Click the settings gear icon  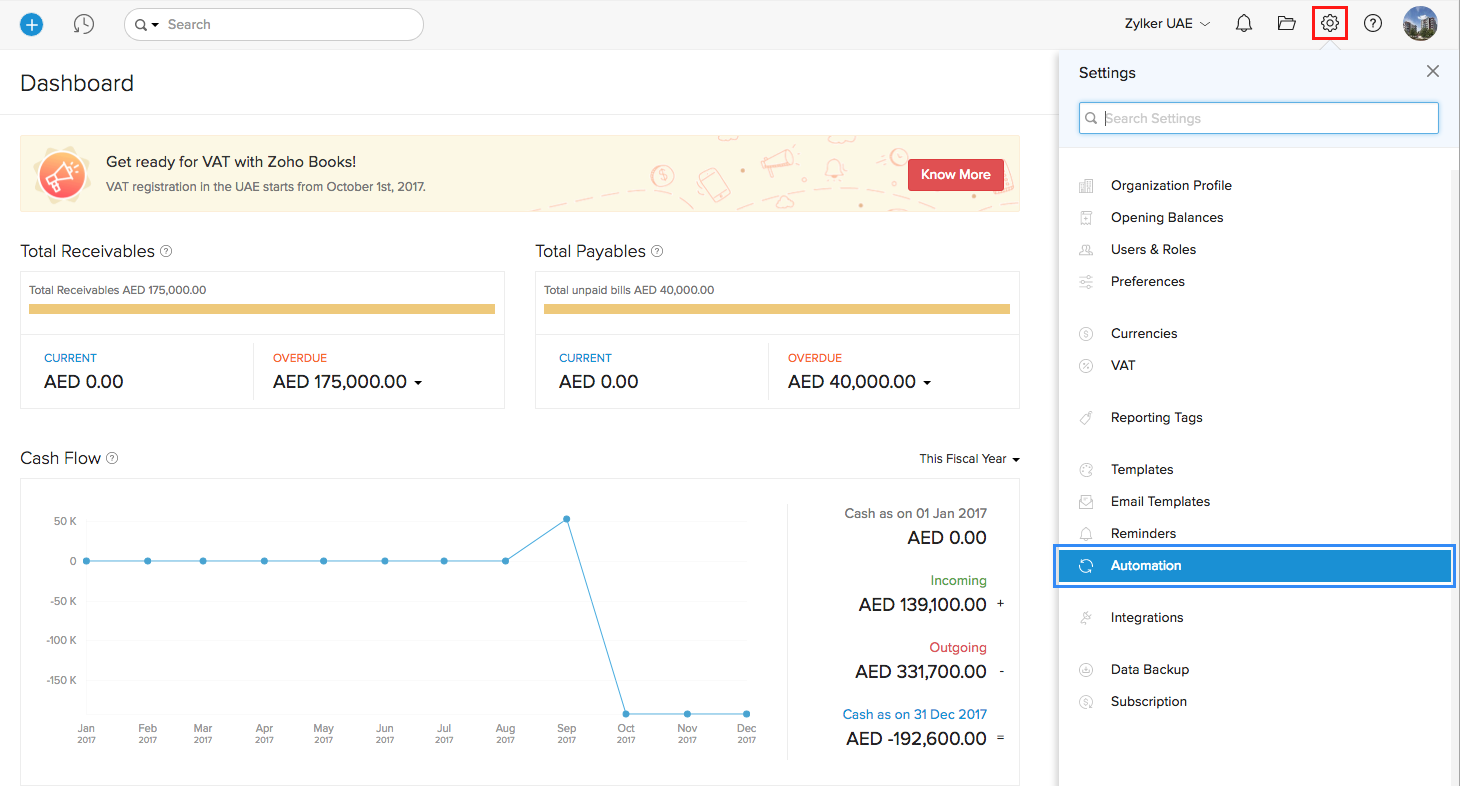pos(1330,23)
